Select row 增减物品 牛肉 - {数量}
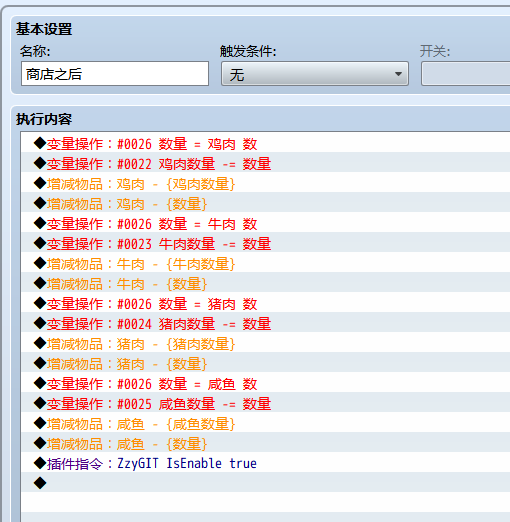Viewport: 510px width, 522px height. tap(265, 282)
